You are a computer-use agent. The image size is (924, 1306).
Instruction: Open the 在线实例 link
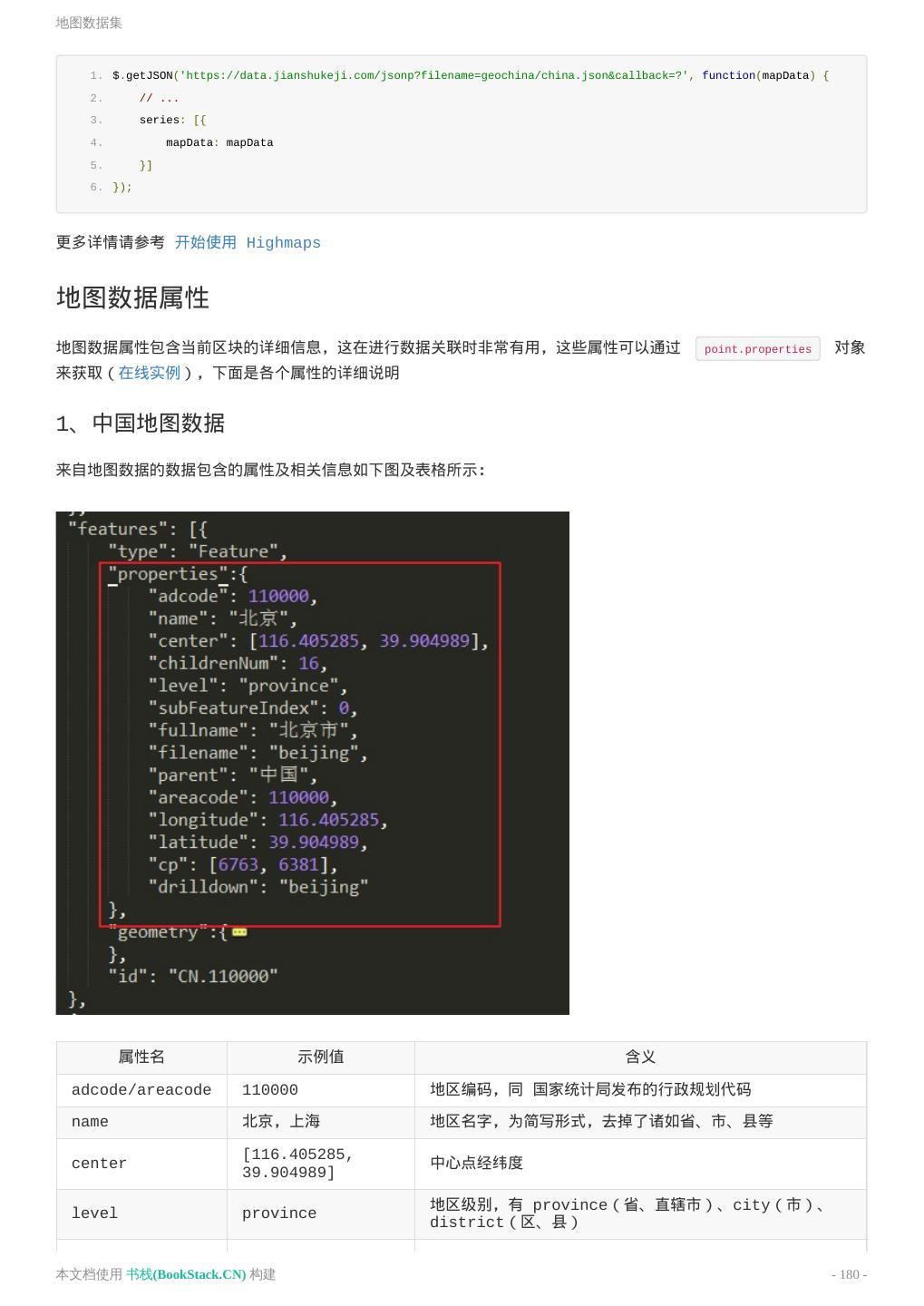149,373
